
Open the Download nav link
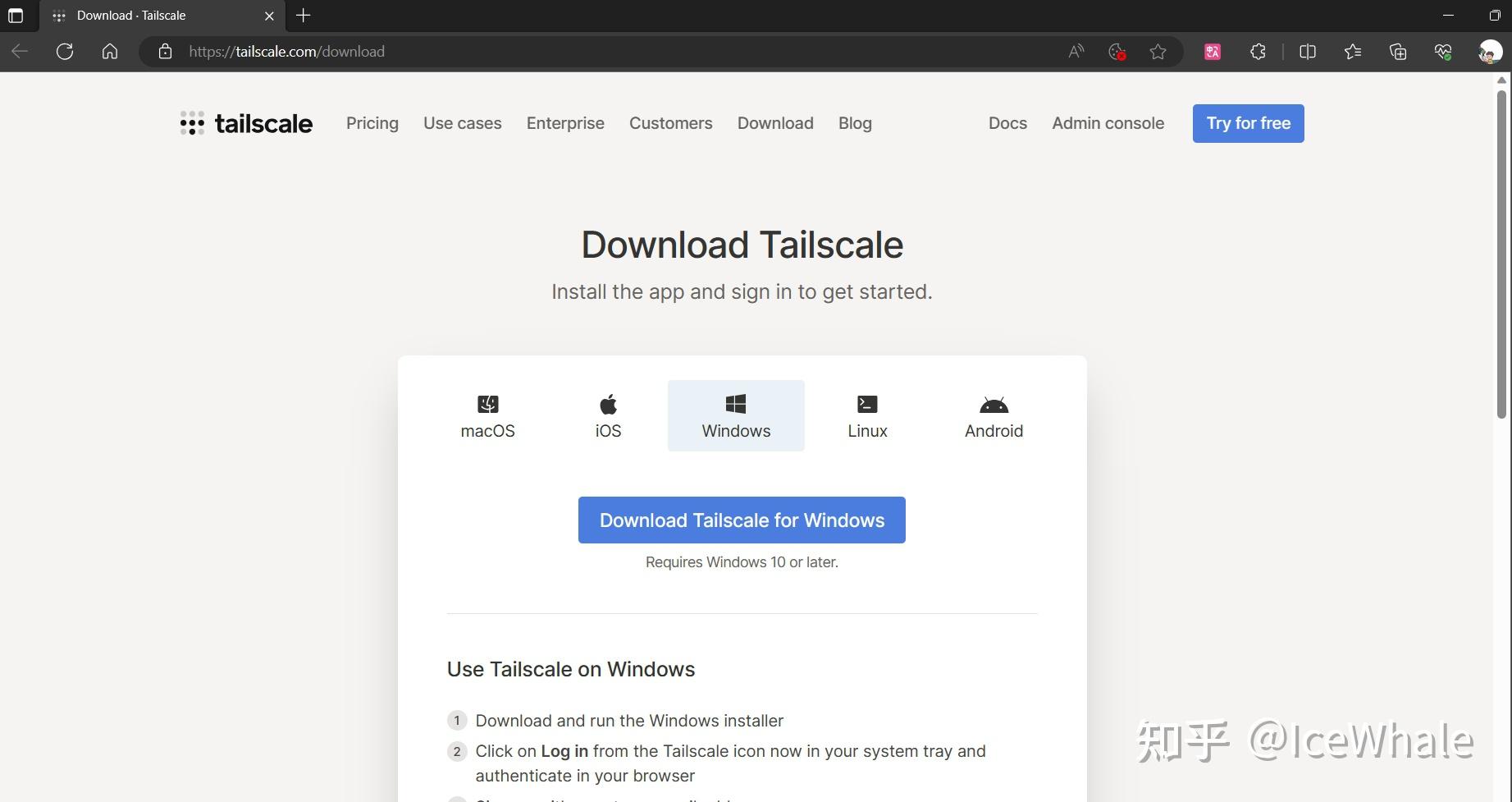pos(775,123)
